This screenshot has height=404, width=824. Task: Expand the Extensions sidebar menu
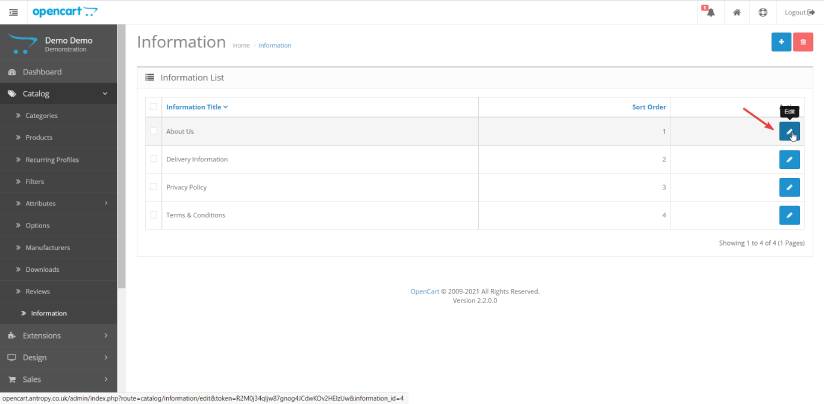tap(58, 335)
